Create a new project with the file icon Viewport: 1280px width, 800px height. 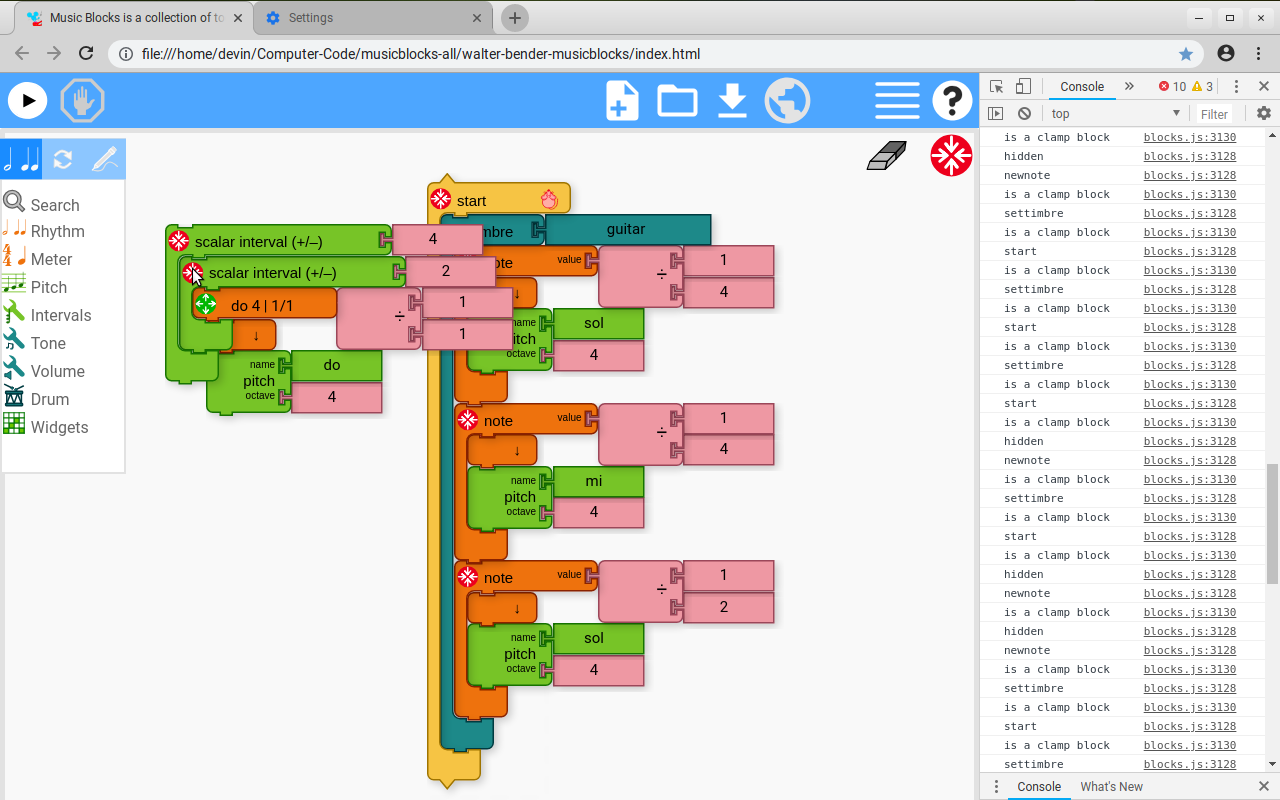pos(621,100)
